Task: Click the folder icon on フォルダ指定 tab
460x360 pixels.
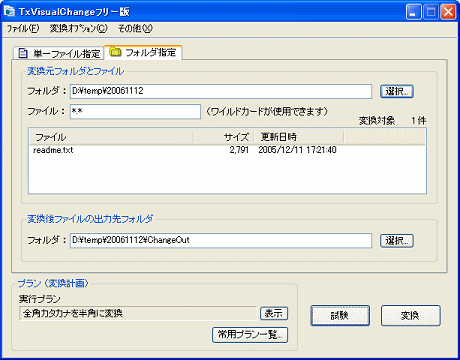Action: (115, 52)
